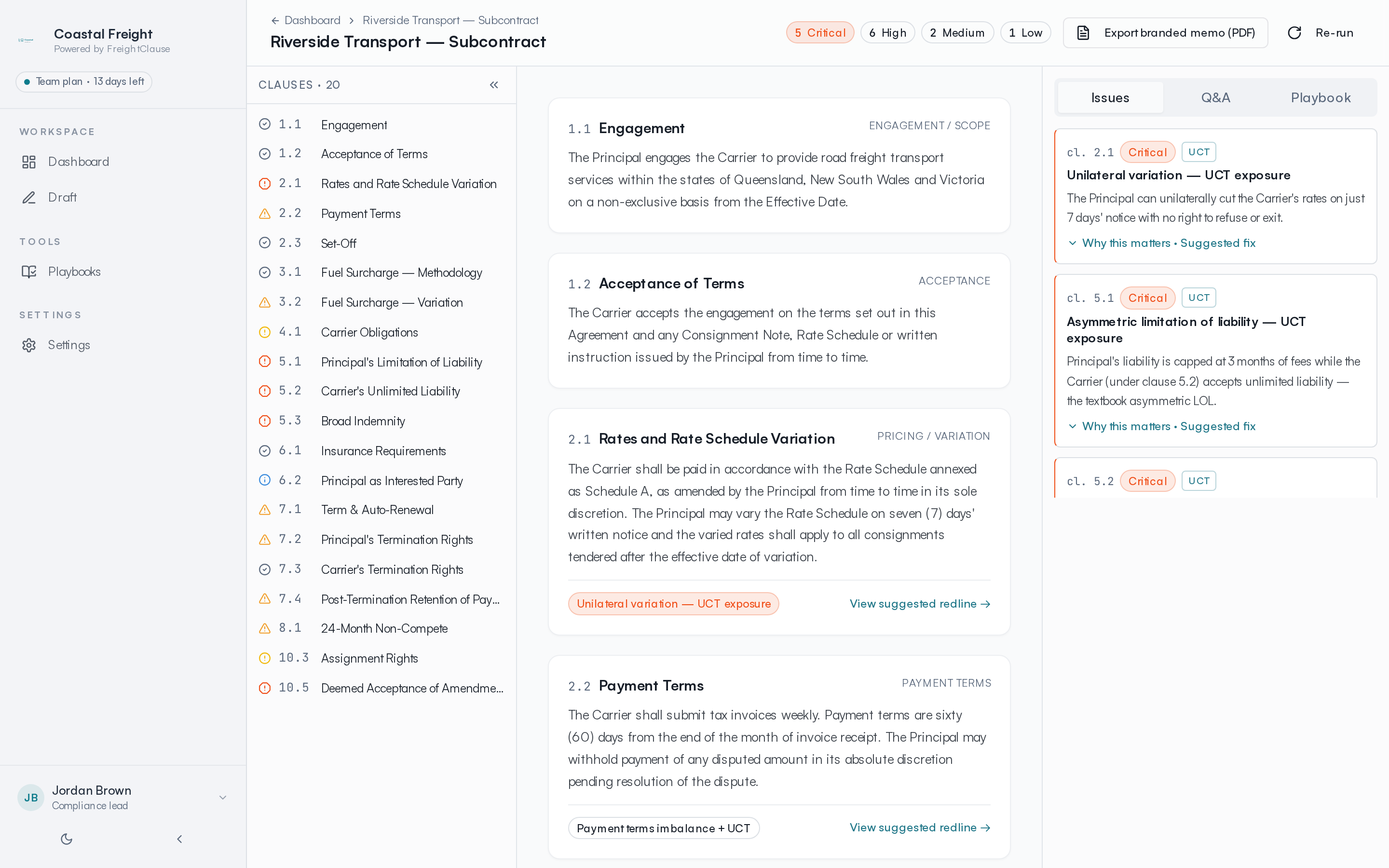Select clause 7.3 Carrier's Termination Rights

coord(381,570)
